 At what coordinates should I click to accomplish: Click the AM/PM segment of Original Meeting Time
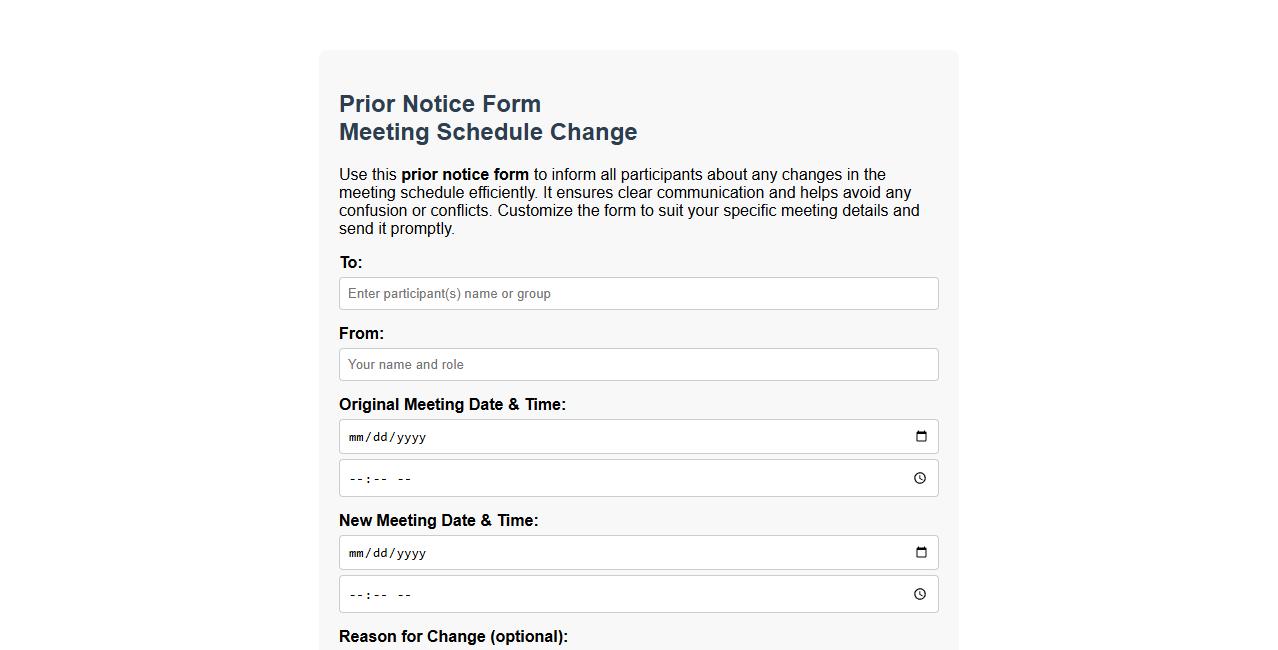click(x=406, y=478)
